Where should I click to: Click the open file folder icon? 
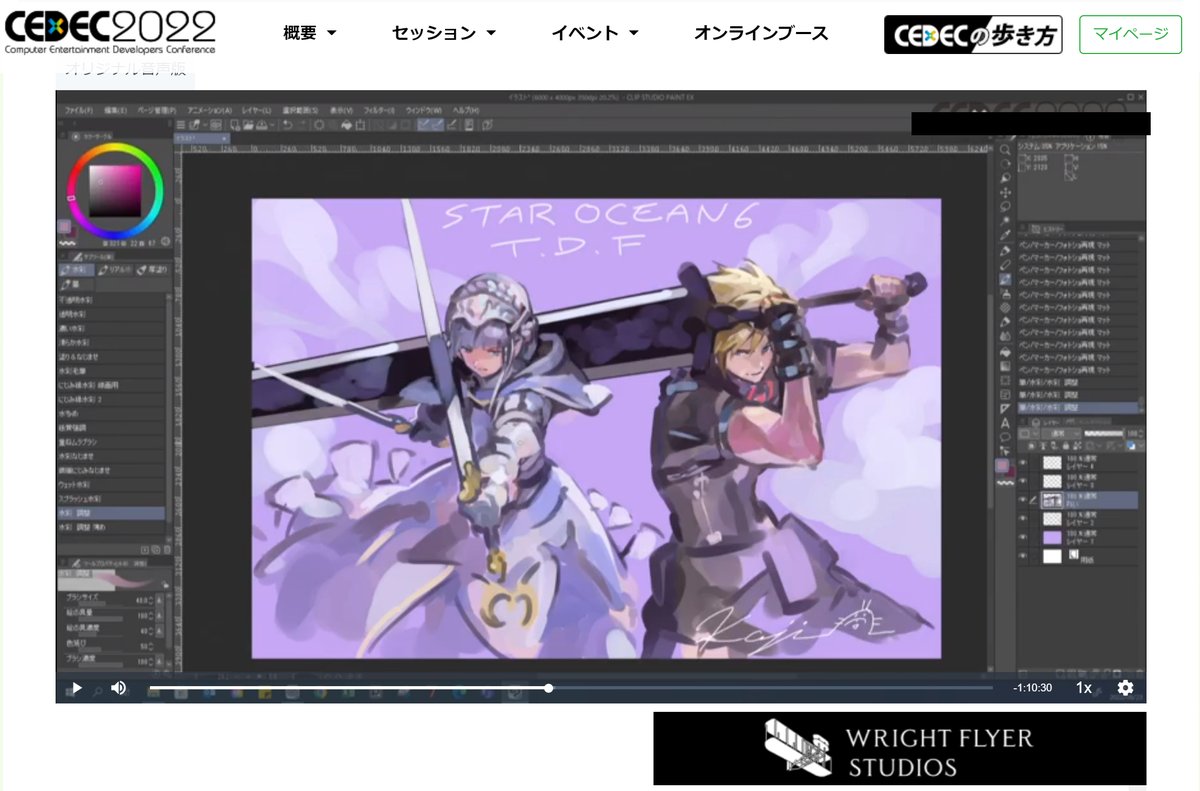(x=248, y=125)
